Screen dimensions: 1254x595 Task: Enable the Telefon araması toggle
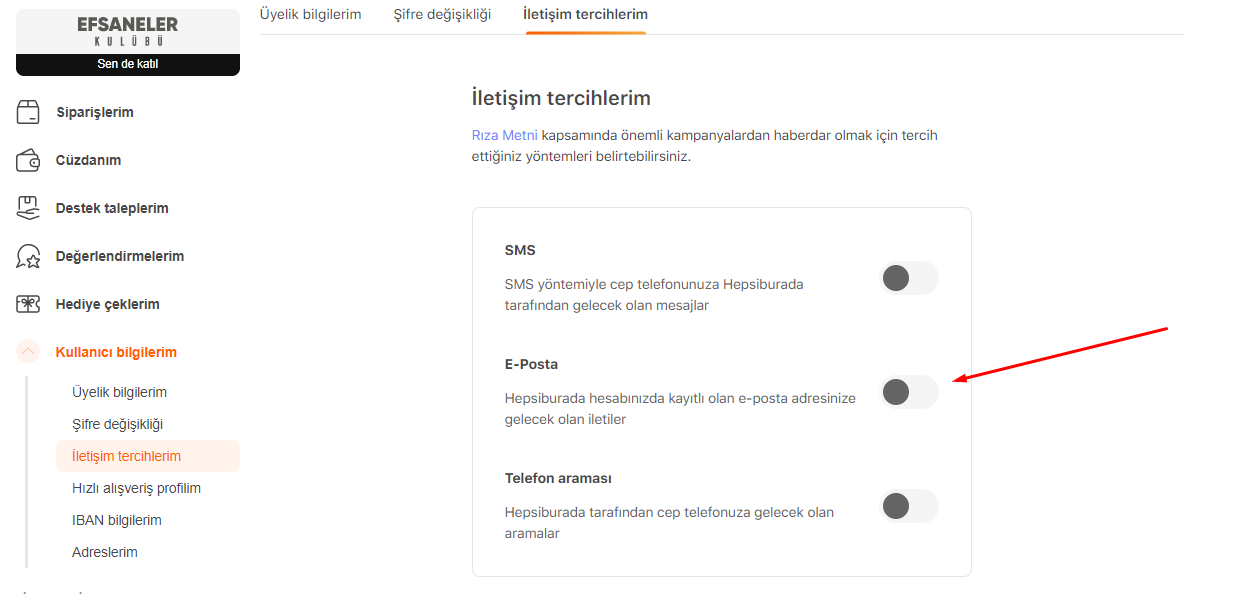click(x=909, y=506)
